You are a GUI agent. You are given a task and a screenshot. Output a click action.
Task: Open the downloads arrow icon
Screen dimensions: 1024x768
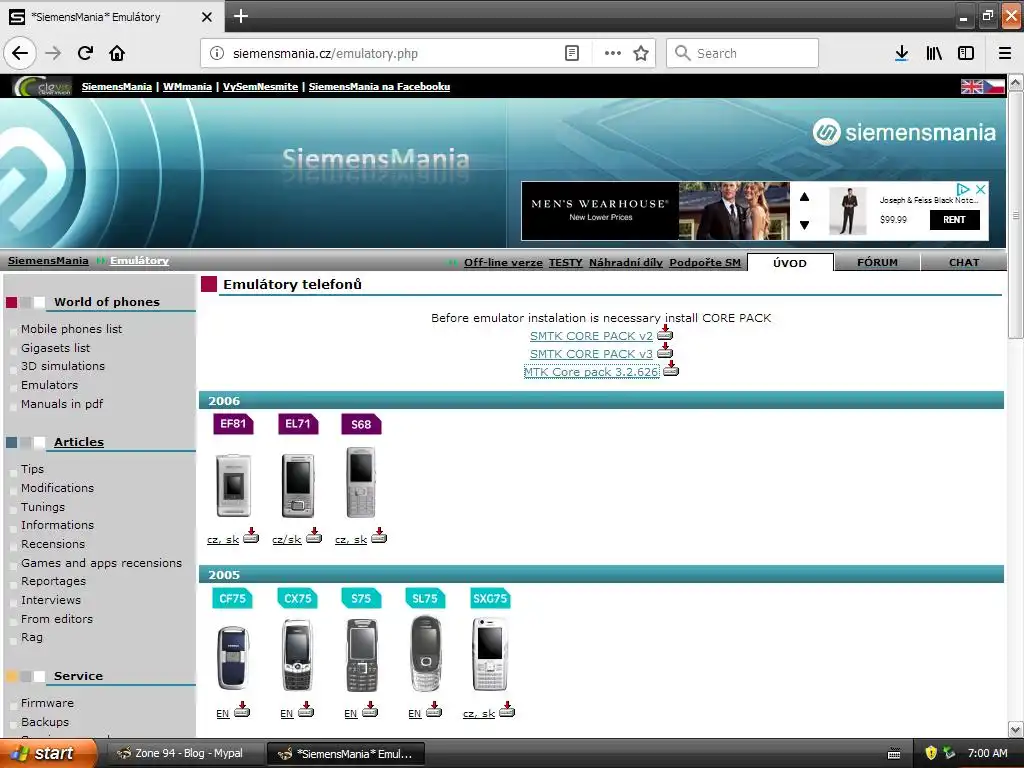(x=901, y=53)
